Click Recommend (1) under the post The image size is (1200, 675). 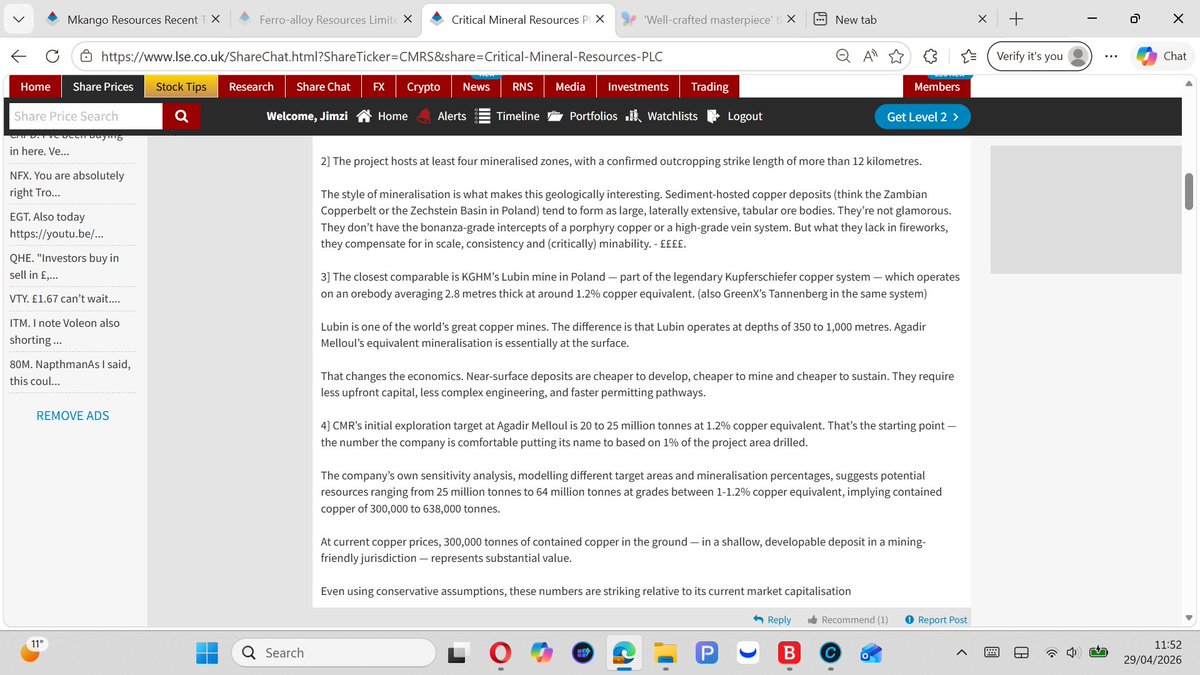click(848, 620)
